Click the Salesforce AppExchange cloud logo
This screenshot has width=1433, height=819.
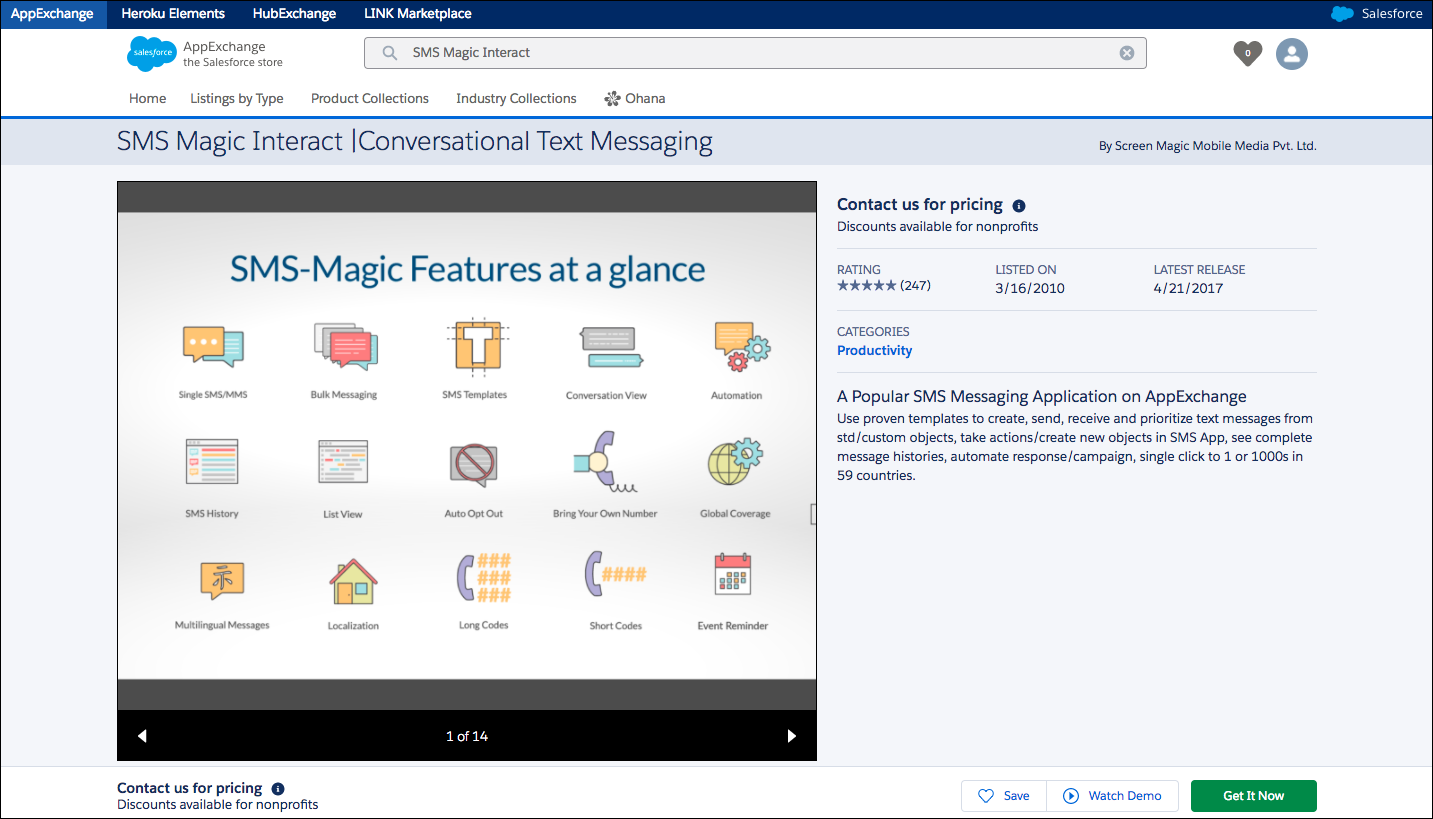click(152, 54)
